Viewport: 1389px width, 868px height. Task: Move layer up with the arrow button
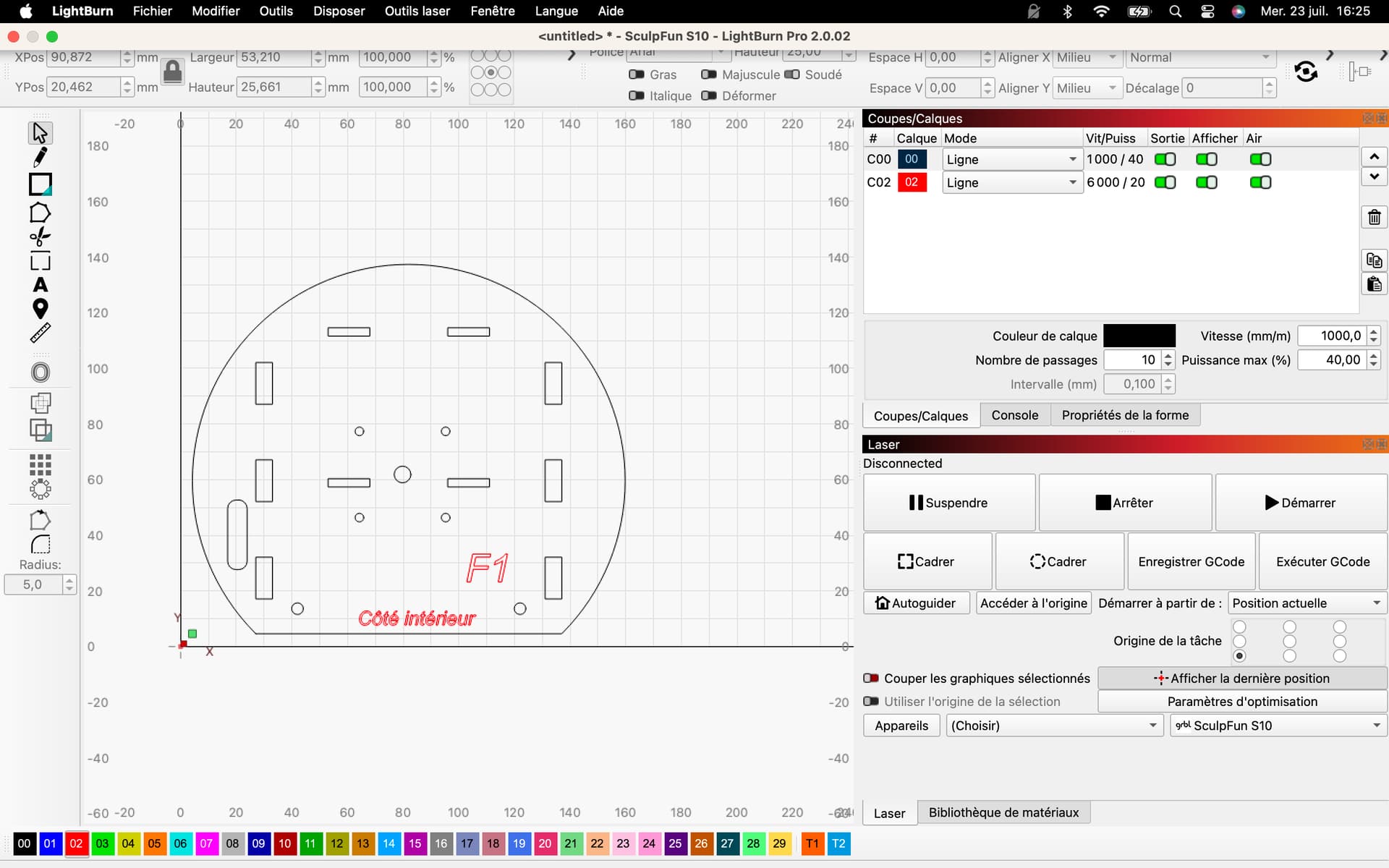coord(1374,156)
